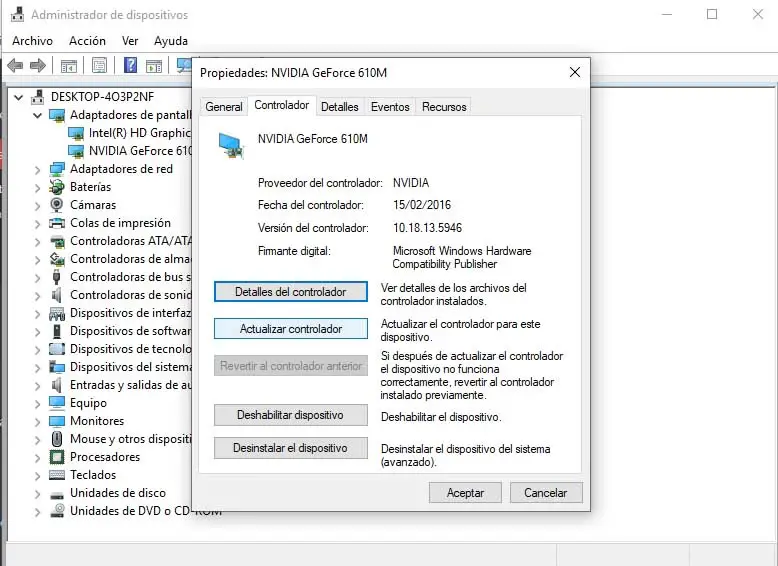Click the Entradas y salidas de audio icon
This screenshot has width=778, height=566.
click(57, 385)
